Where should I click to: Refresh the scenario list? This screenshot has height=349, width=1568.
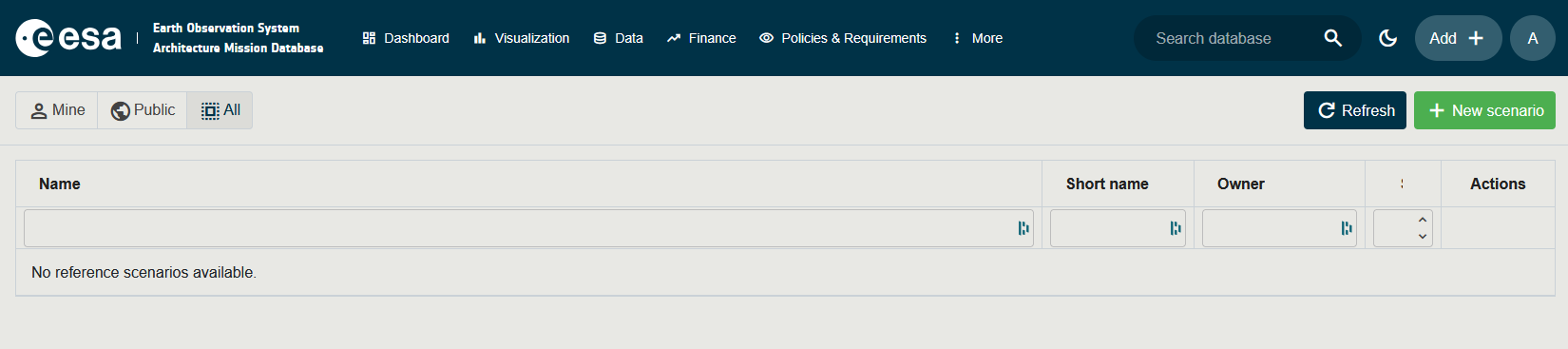[x=1355, y=110]
